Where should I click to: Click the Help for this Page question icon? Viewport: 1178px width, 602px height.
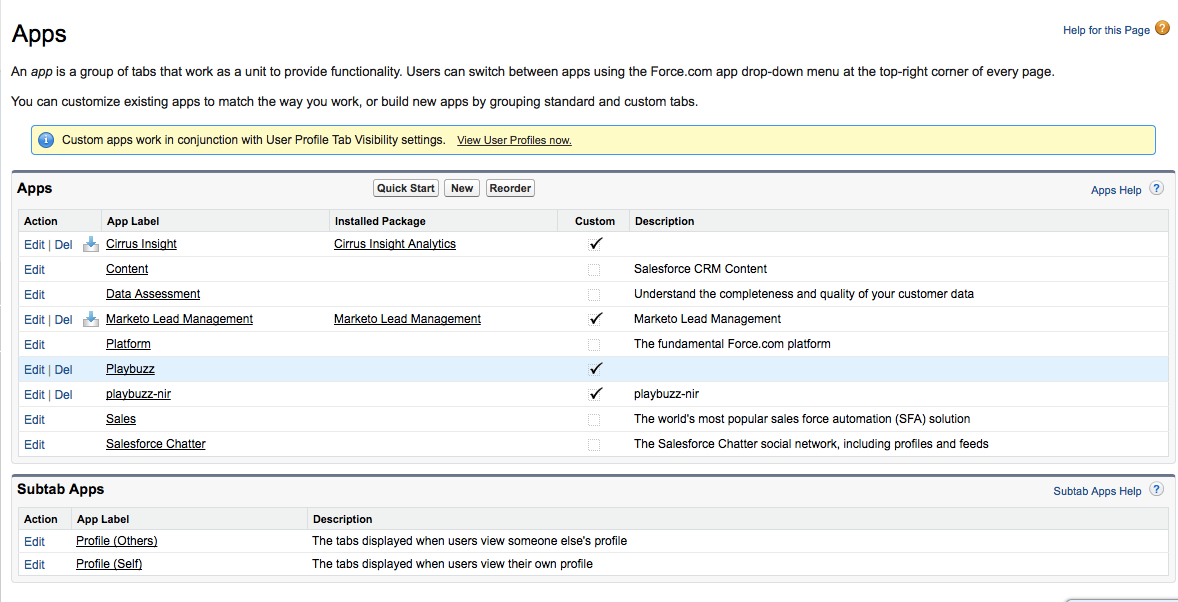pos(1162,29)
